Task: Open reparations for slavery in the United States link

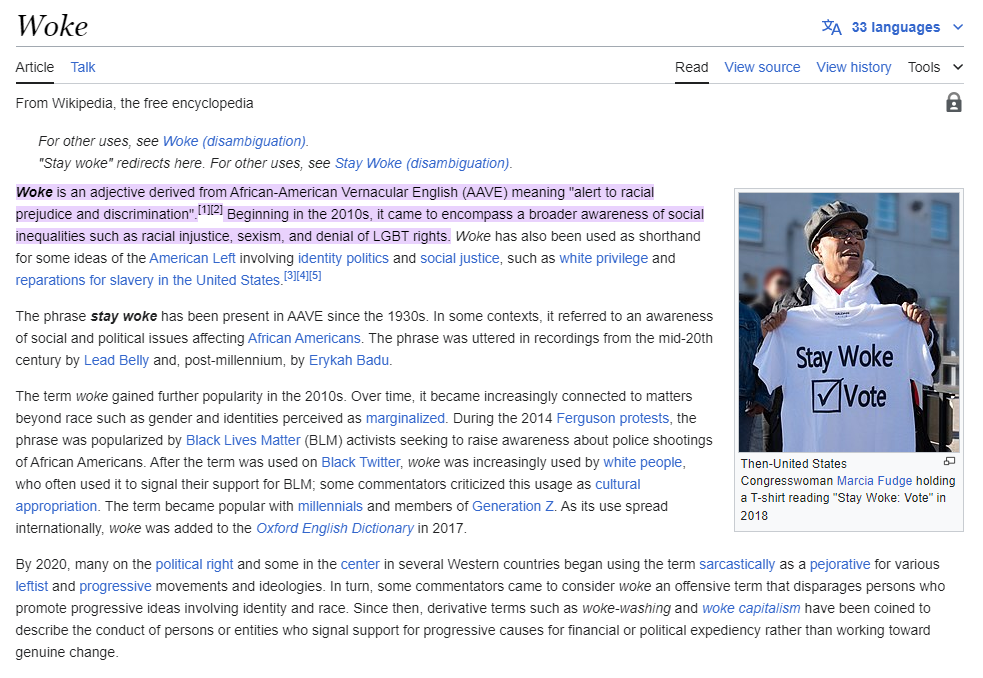Action: coord(148,280)
